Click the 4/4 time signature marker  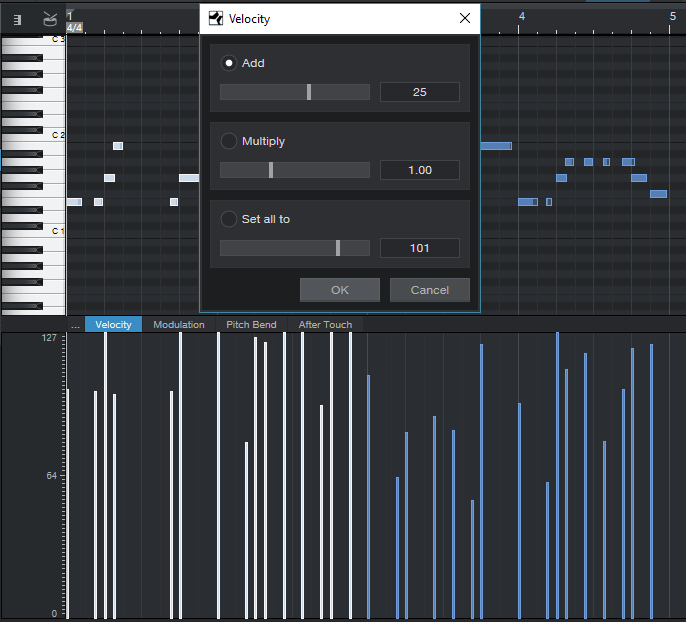pyautogui.click(x=74, y=28)
